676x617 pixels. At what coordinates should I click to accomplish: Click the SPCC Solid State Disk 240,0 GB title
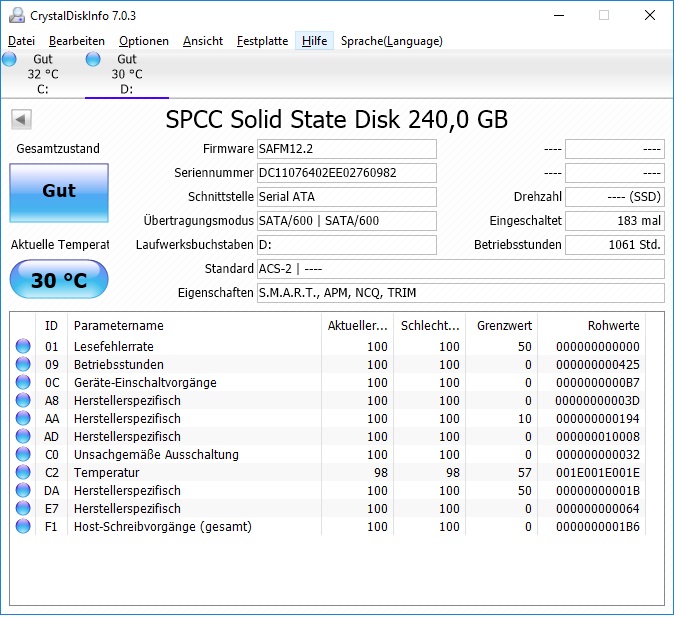[x=337, y=119]
